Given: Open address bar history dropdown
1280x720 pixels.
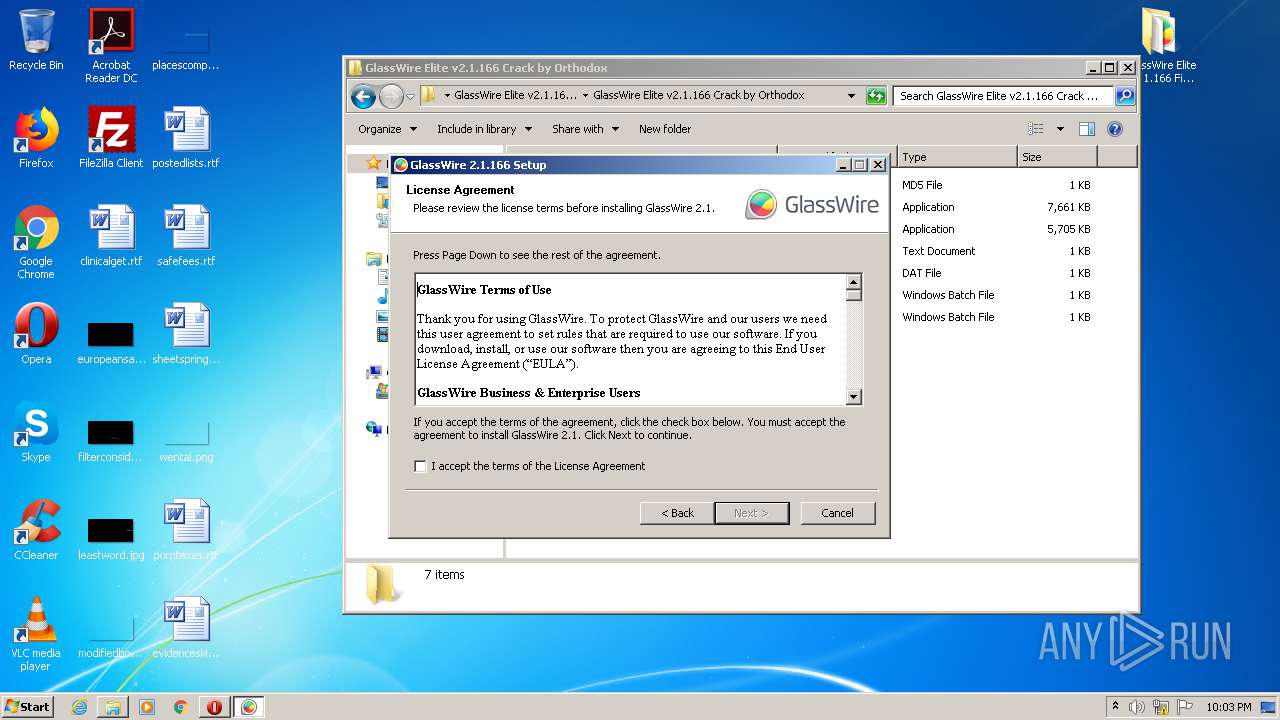Looking at the screenshot, I should pos(851,96).
